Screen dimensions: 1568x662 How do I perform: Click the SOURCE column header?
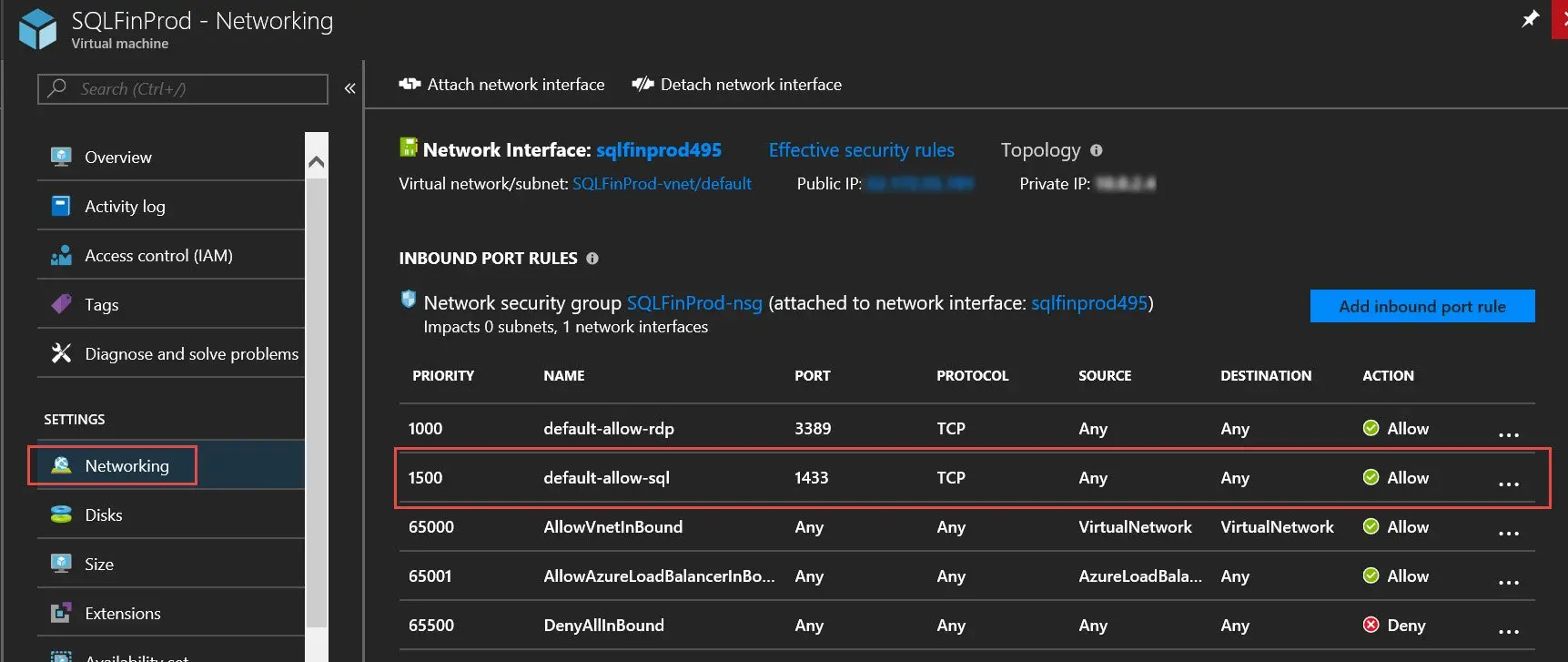pyautogui.click(x=1105, y=375)
